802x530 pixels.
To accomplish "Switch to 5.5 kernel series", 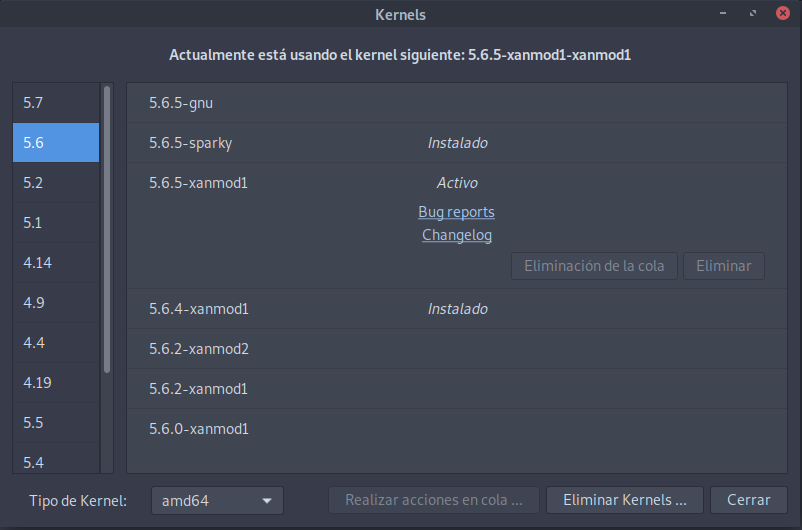I will [55, 423].
